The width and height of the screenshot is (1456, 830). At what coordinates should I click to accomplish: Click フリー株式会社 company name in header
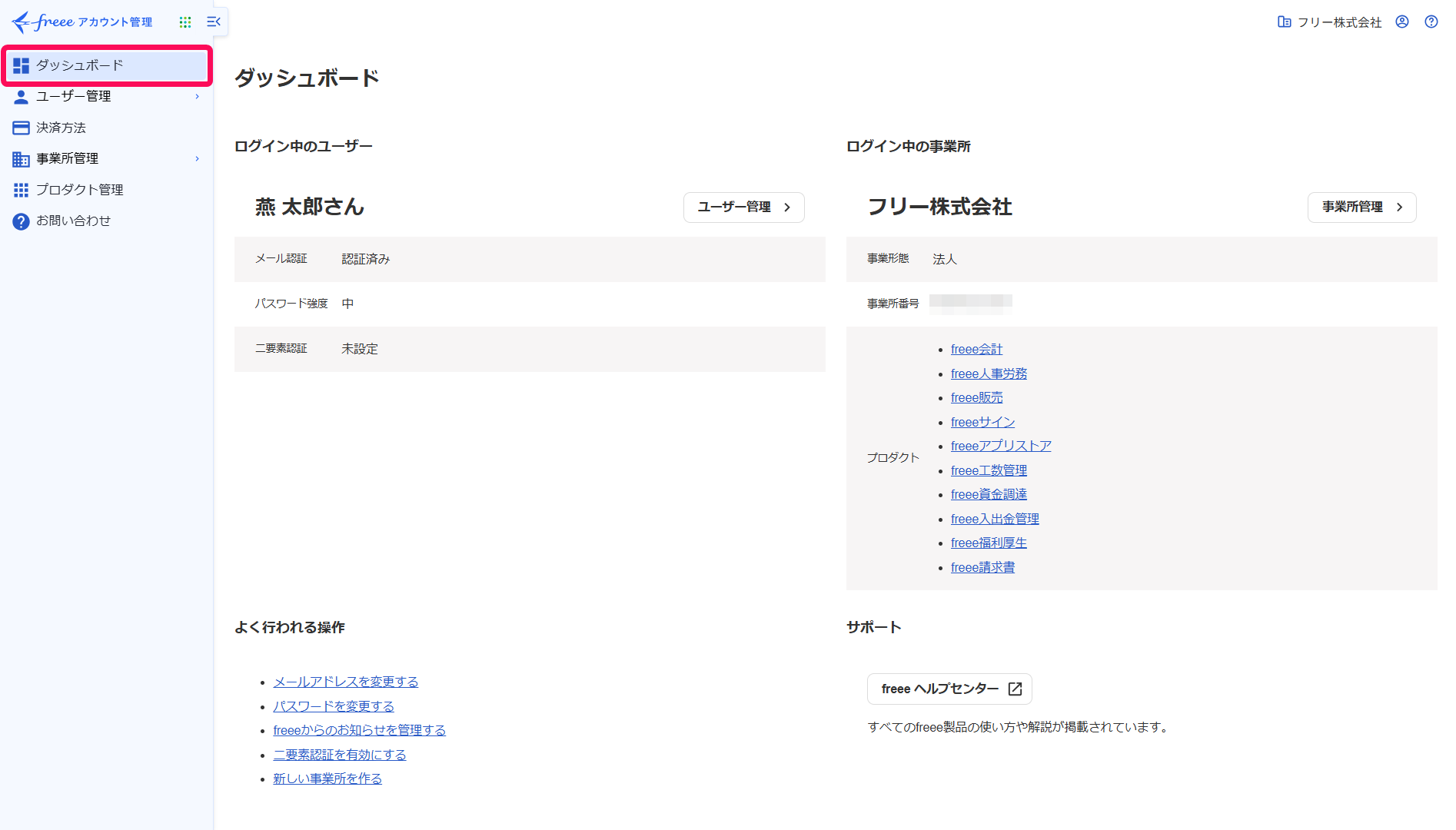[x=1340, y=22]
